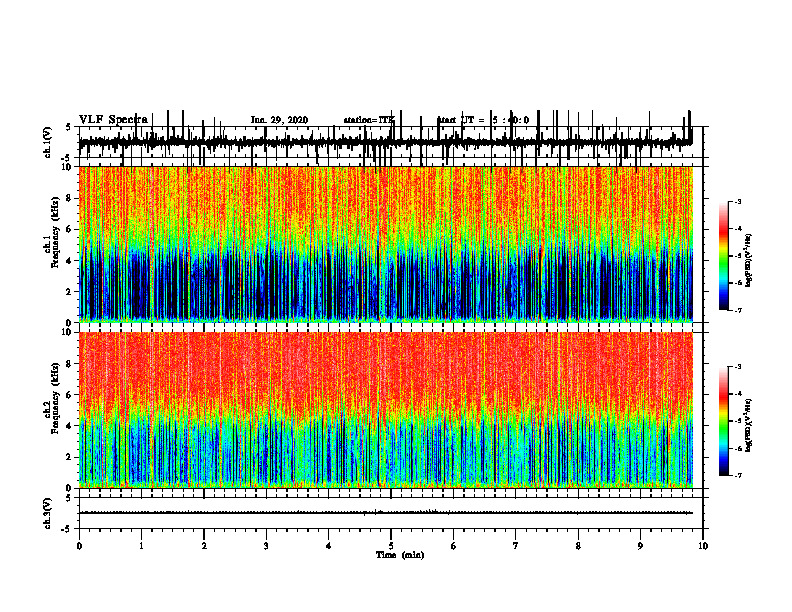Click the time axis tick label "6"

(x=454, y=546)
